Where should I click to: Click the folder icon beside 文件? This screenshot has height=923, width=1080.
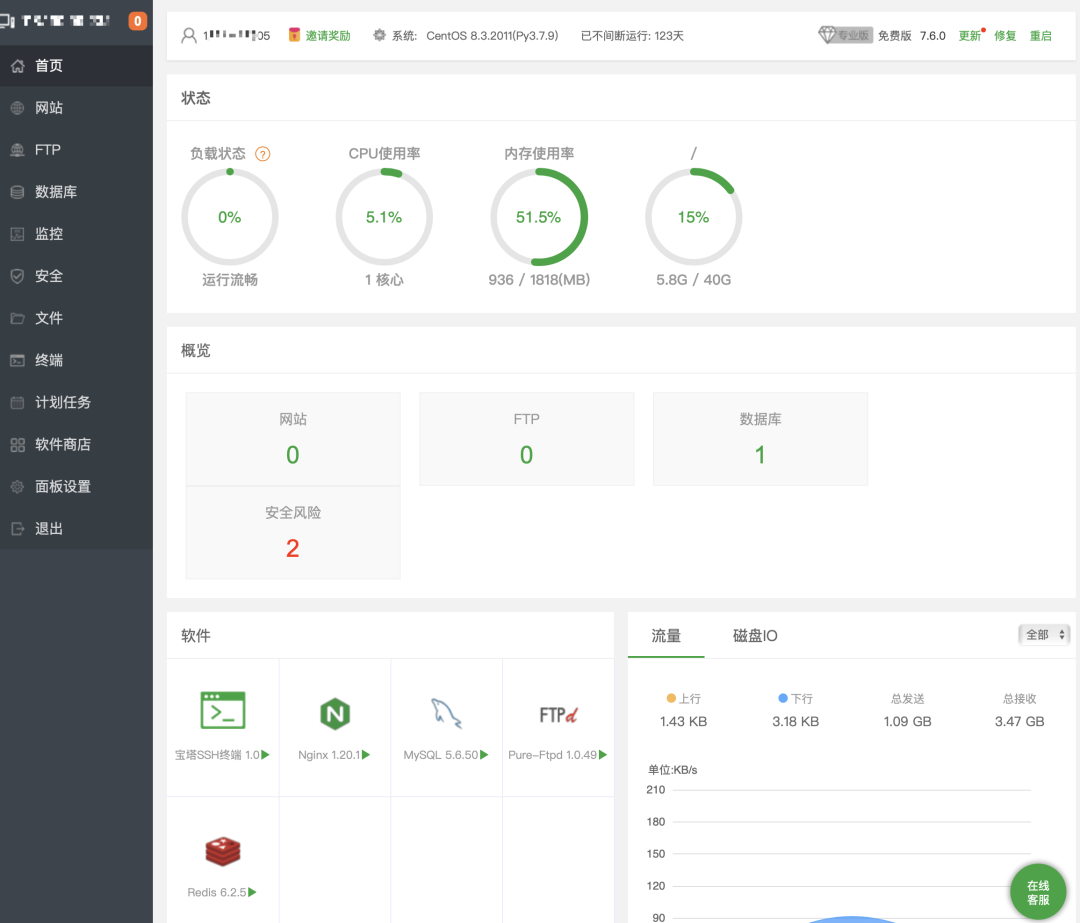pos(17,318)
